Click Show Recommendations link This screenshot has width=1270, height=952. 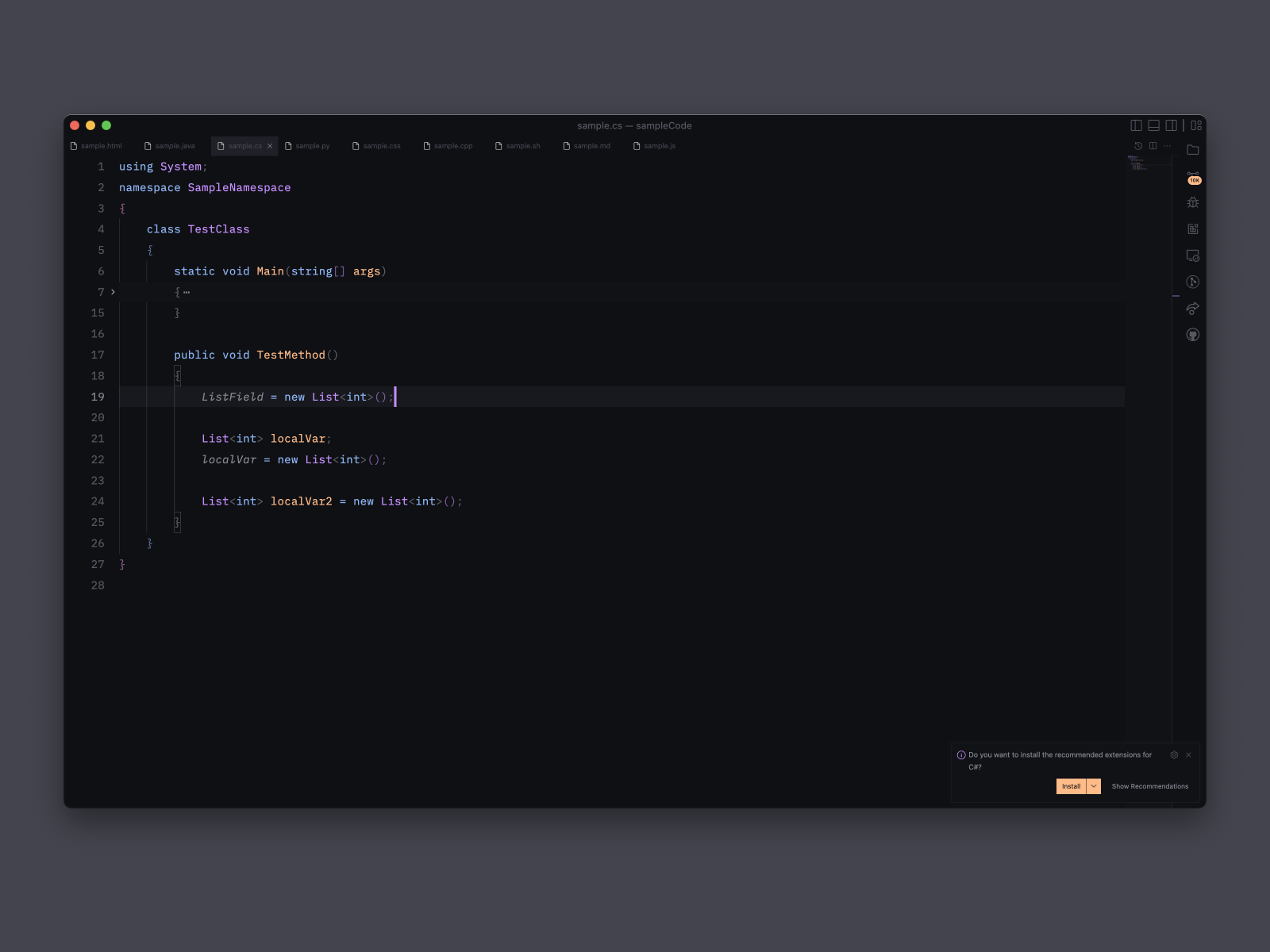[1150, 786]
